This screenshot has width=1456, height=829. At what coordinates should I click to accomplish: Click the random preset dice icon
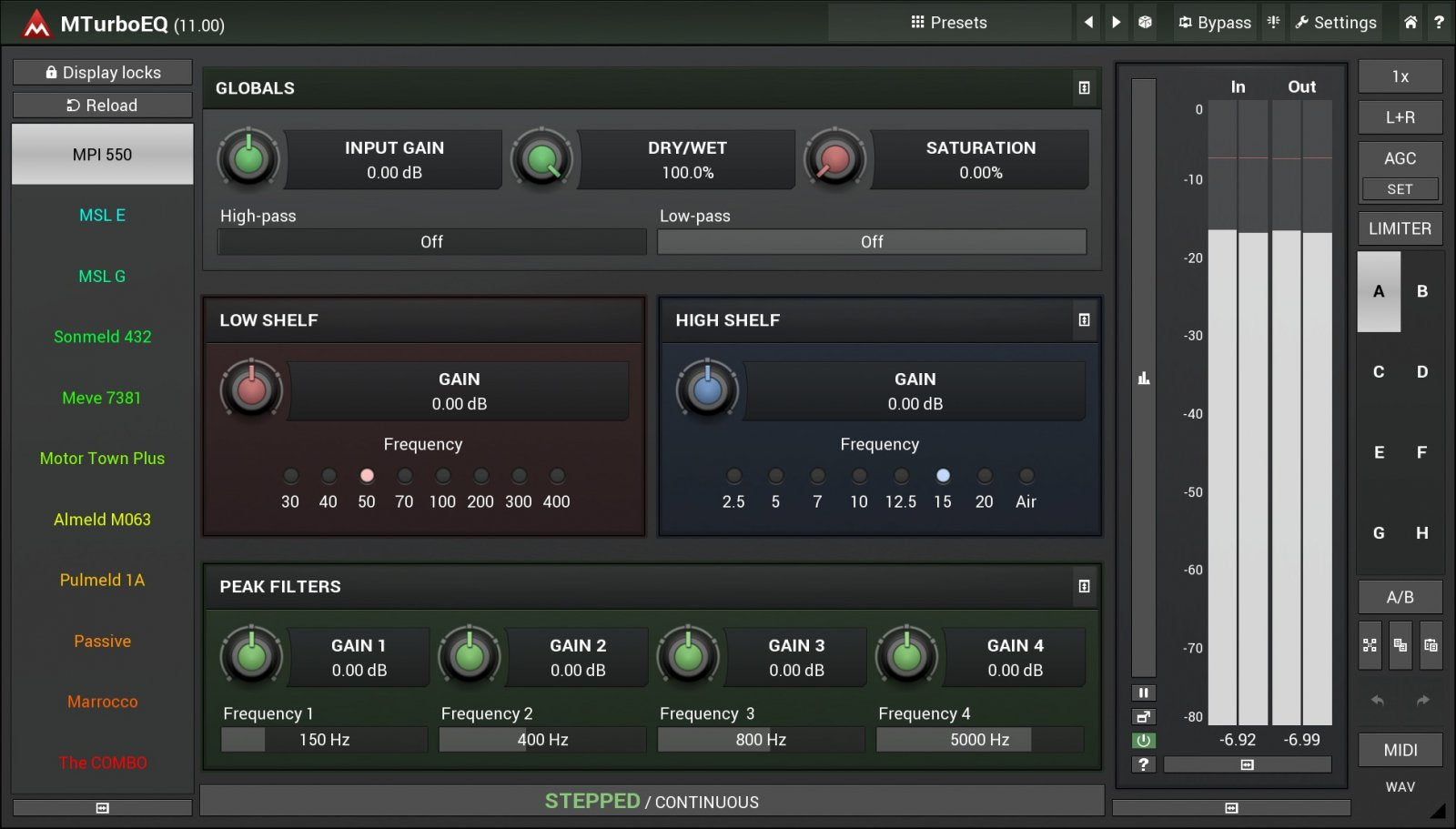[x=1145, y=23]
